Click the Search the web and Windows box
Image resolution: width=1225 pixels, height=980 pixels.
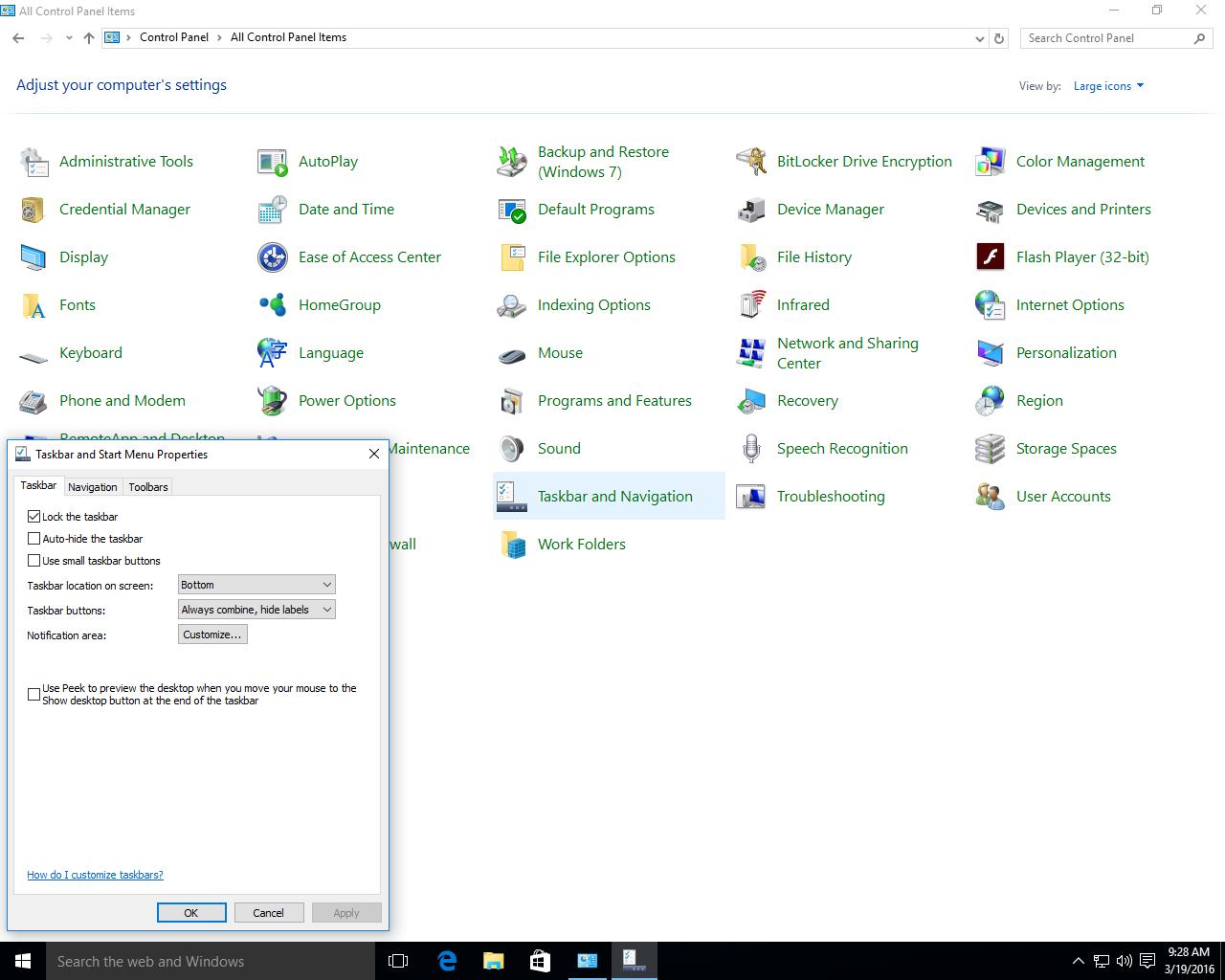pos(211,961)
